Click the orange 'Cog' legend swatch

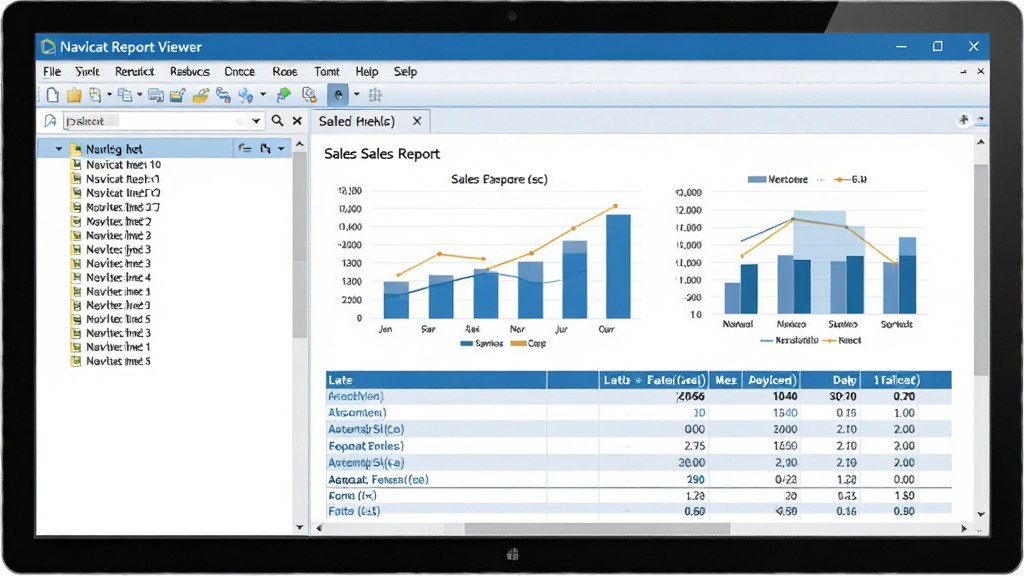518,344
